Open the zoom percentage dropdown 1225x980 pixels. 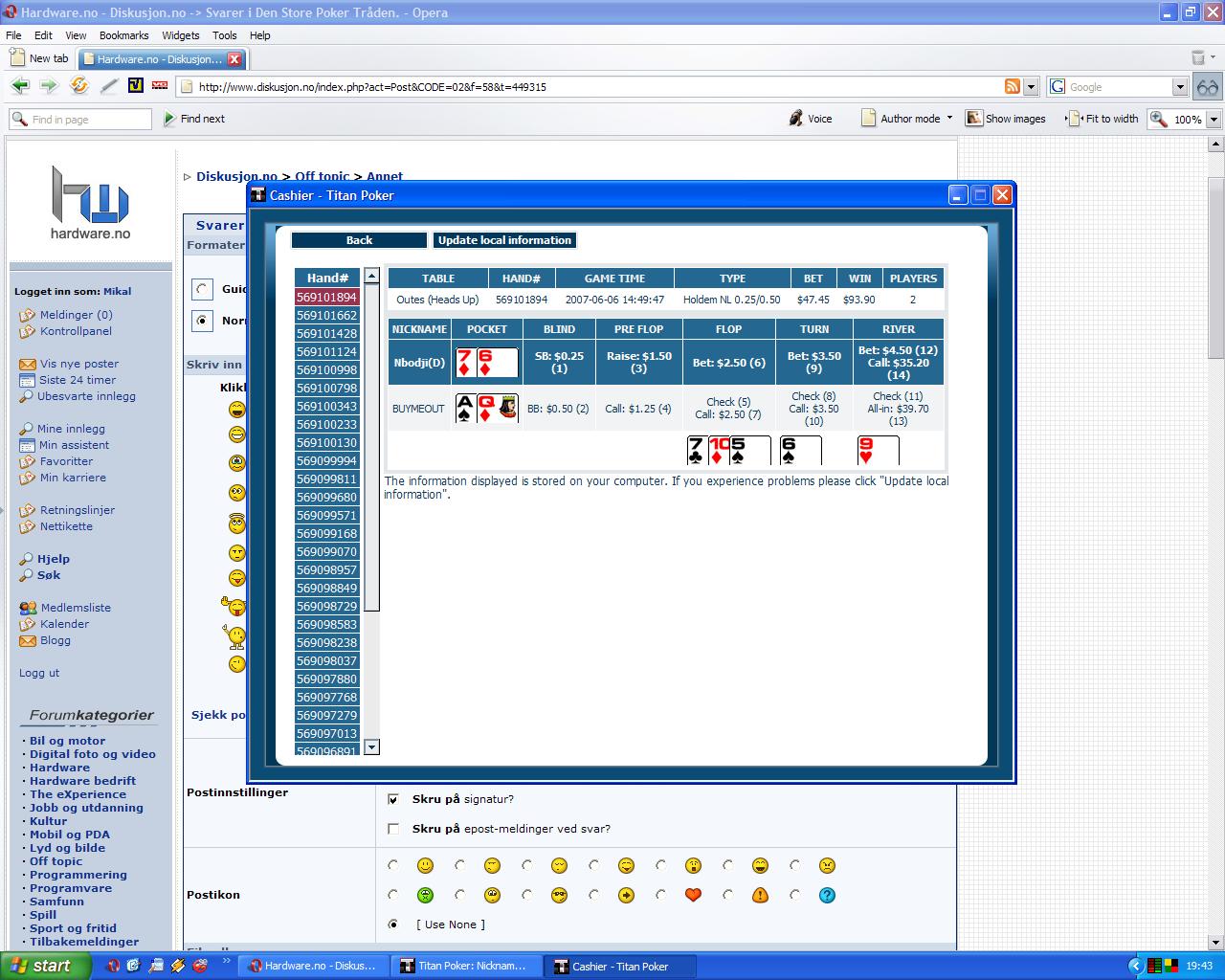pos(1214,120)
